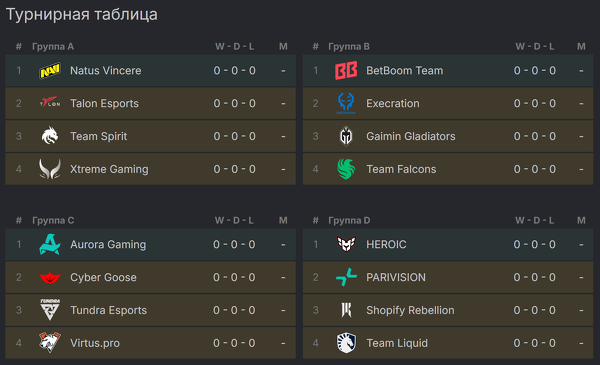Click the Natus Vincere team logo

point(50,71)
